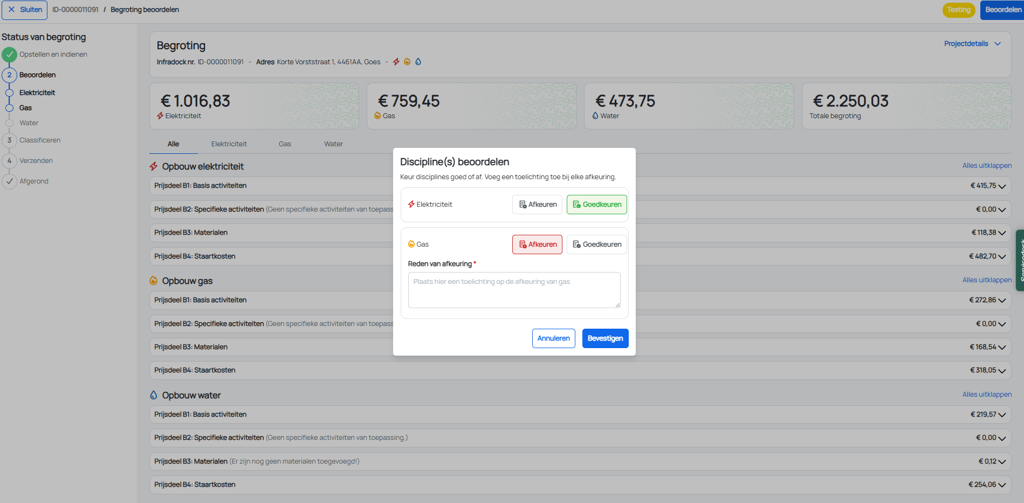Click the yellow Testing badge

pos(959,10)
